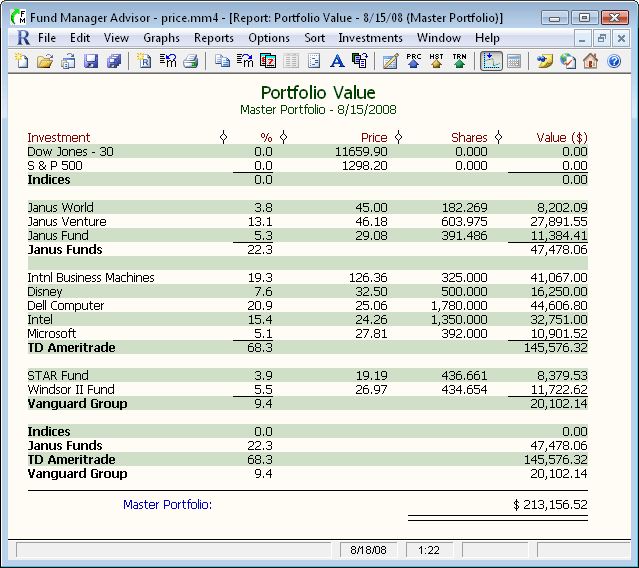Open the date calendar icon

(268, 61)
